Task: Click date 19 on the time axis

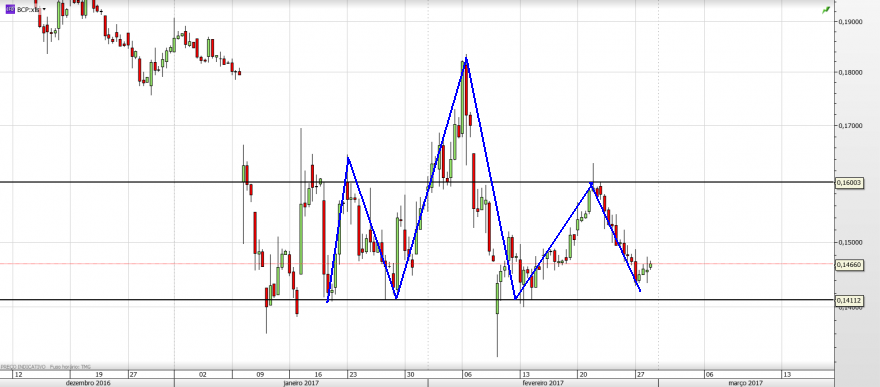Action: [x=99, y=374]
